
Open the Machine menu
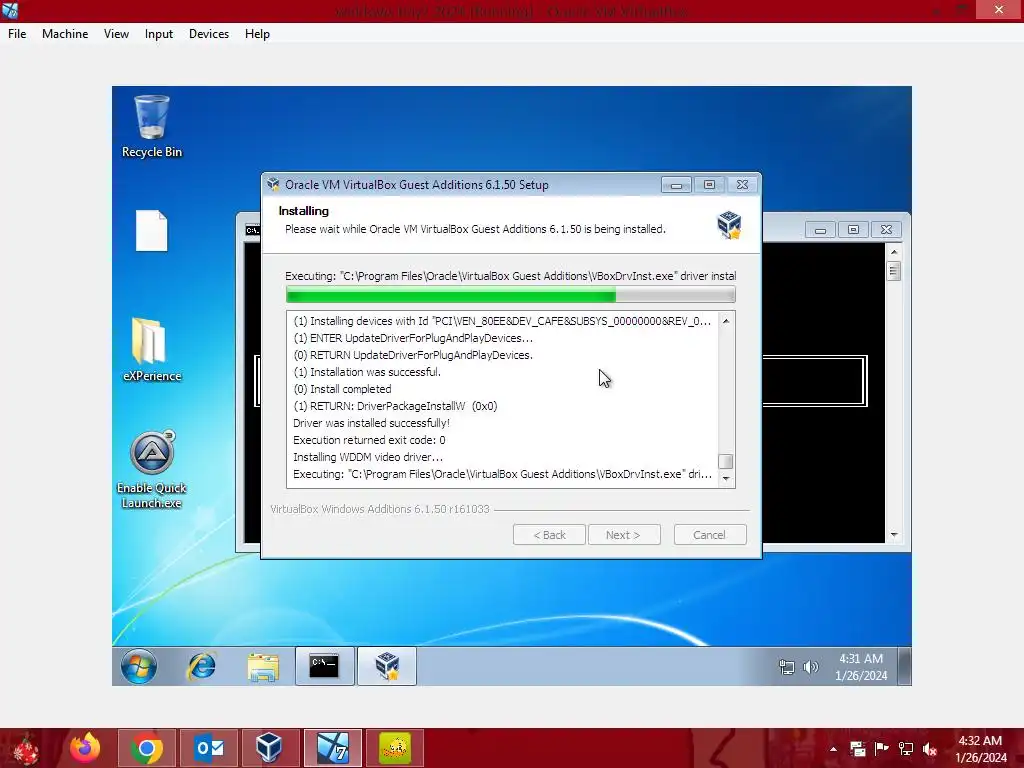(65, 34)
